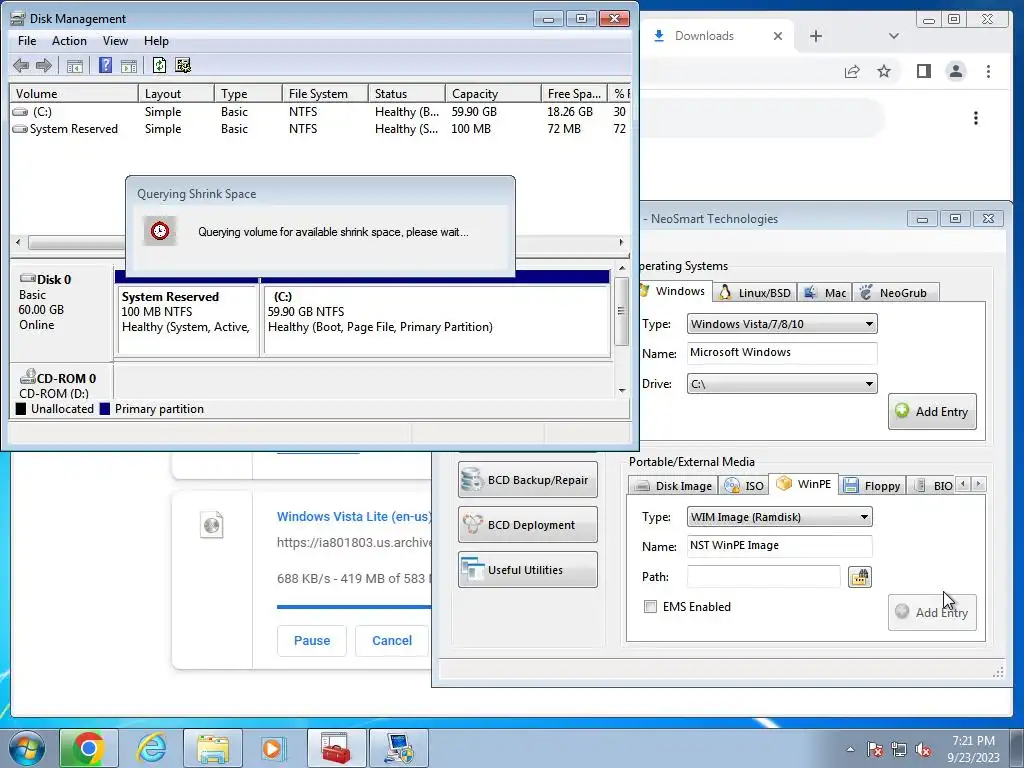
Task: Open the Help menu
Action: 156,40
